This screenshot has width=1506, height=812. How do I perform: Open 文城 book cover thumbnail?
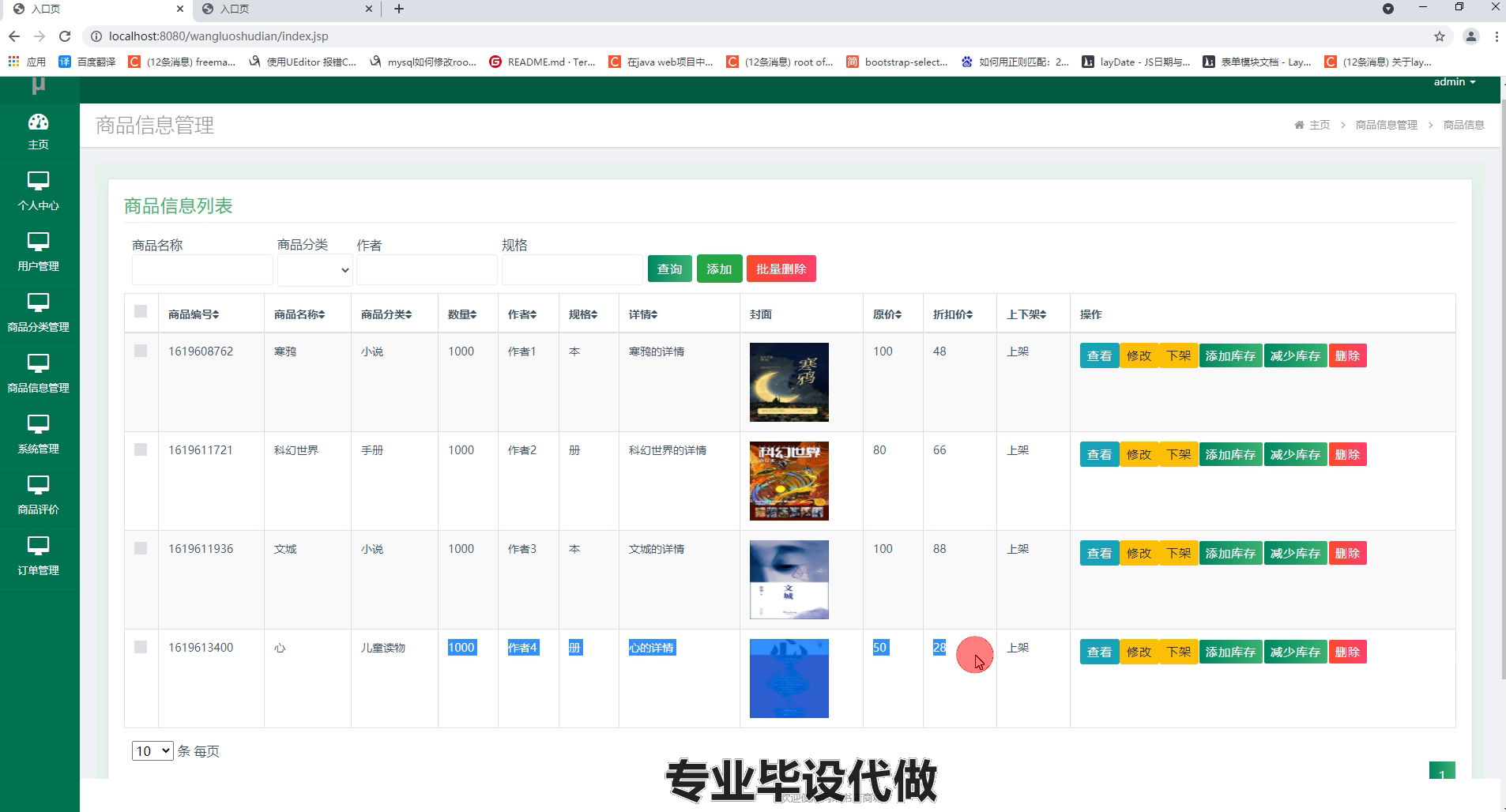click(x=789, y=580)
